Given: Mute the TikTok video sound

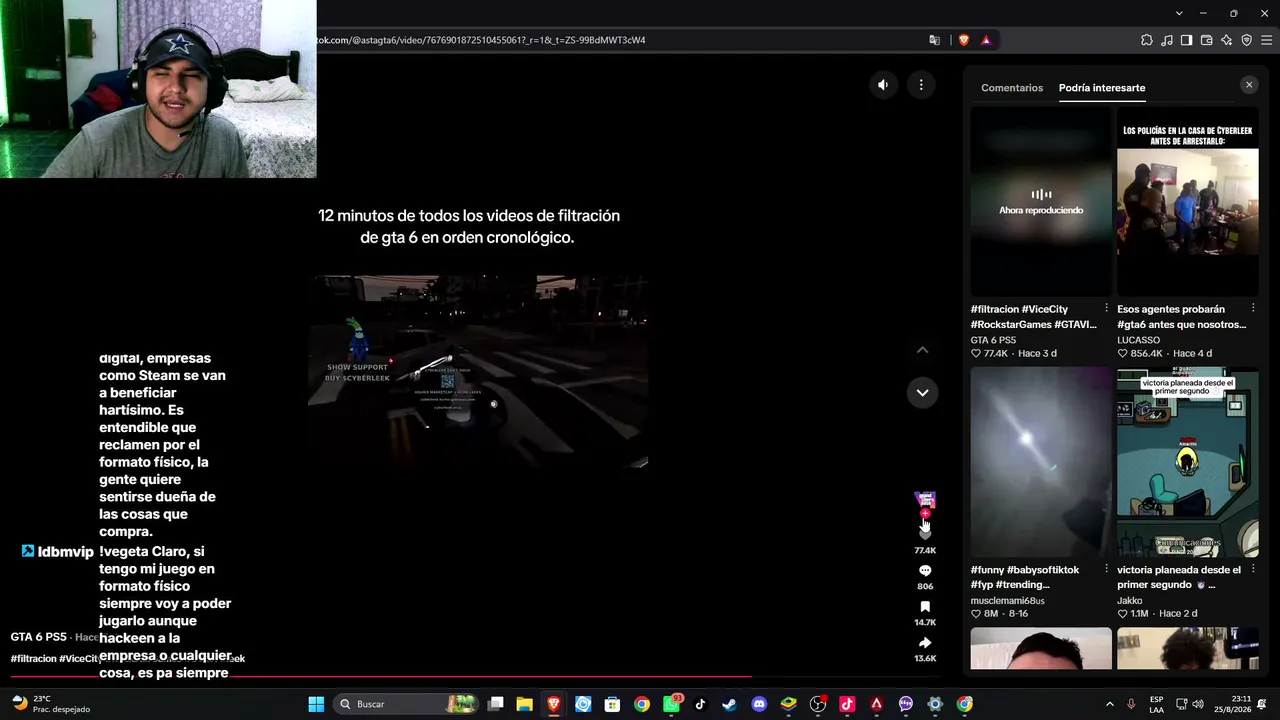Looking at the screenshot, I should coord(883,85).
